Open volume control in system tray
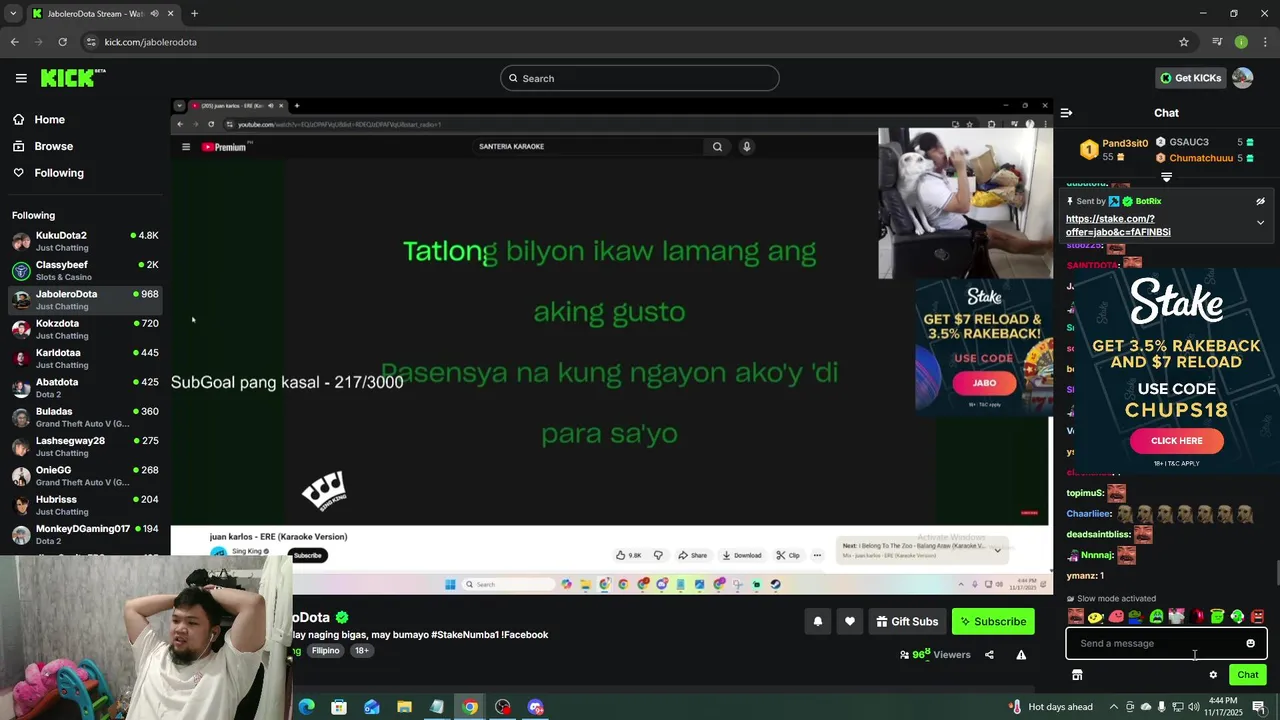Viewport: 1280px width, 720px height. click(1193, 707)
